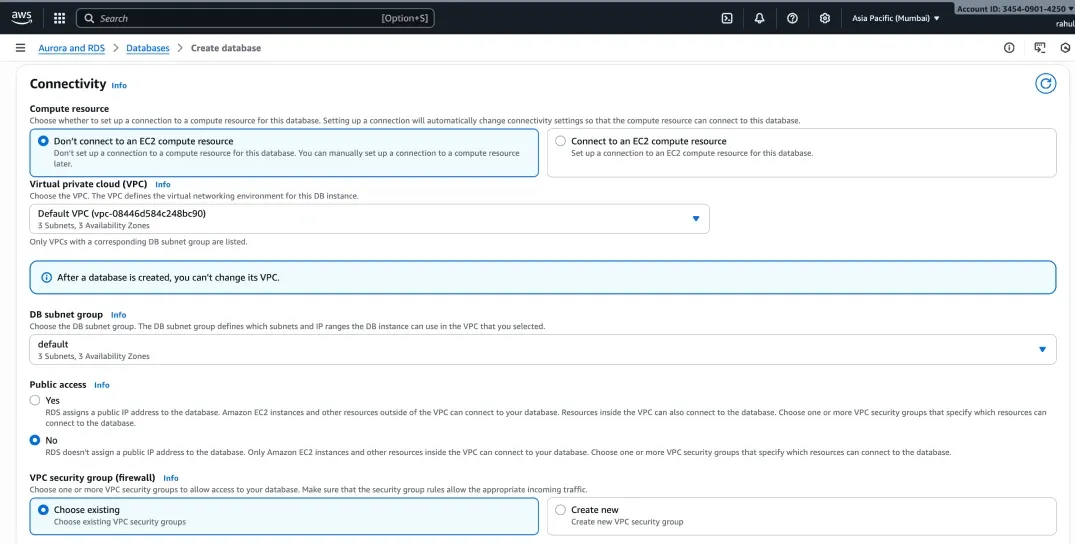Screen dimensions: 1075x544
Task: Open the notifications bell
Action: pos(759,18)
